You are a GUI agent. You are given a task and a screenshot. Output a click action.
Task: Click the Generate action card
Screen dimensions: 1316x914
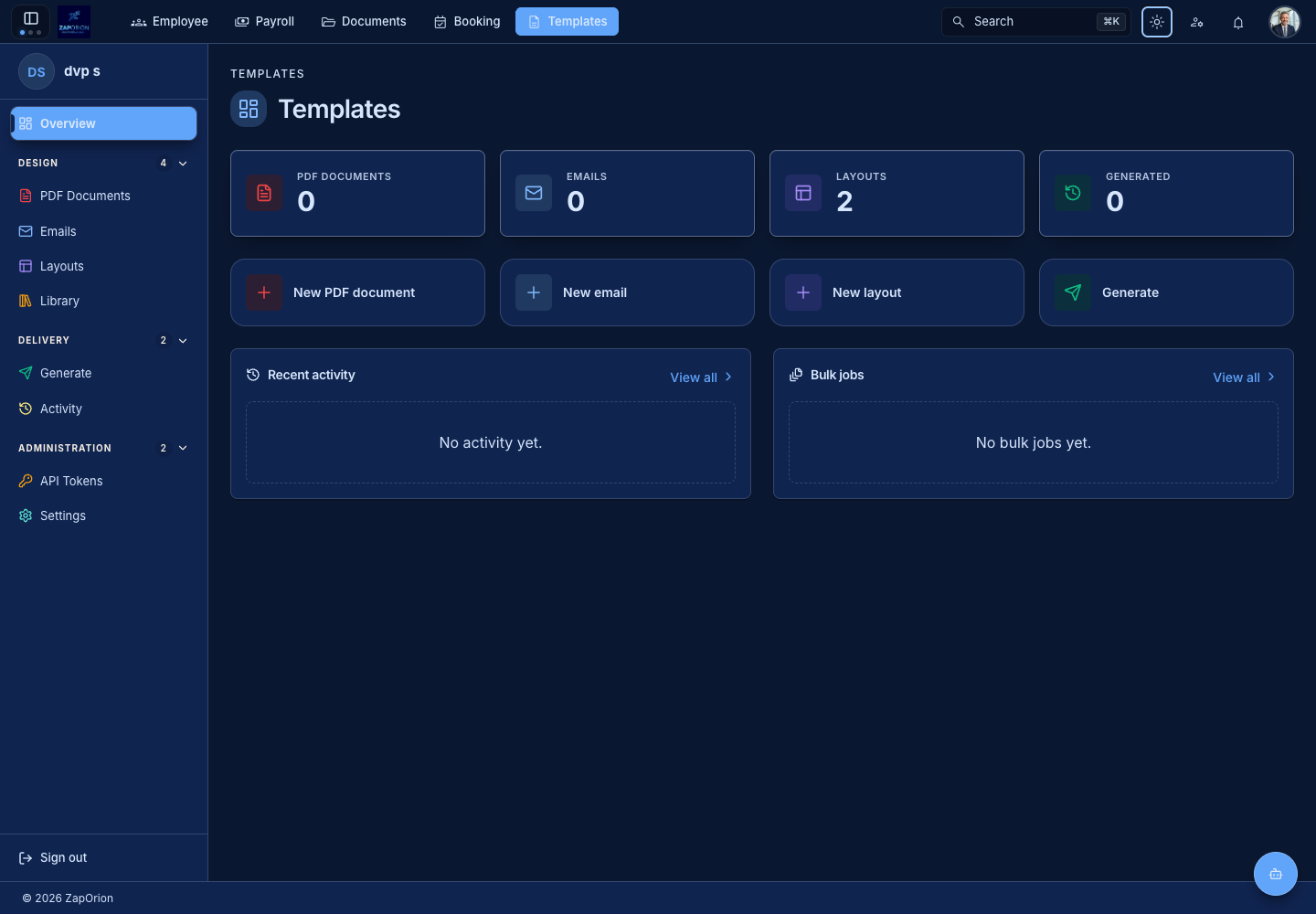coord(1166,292)
